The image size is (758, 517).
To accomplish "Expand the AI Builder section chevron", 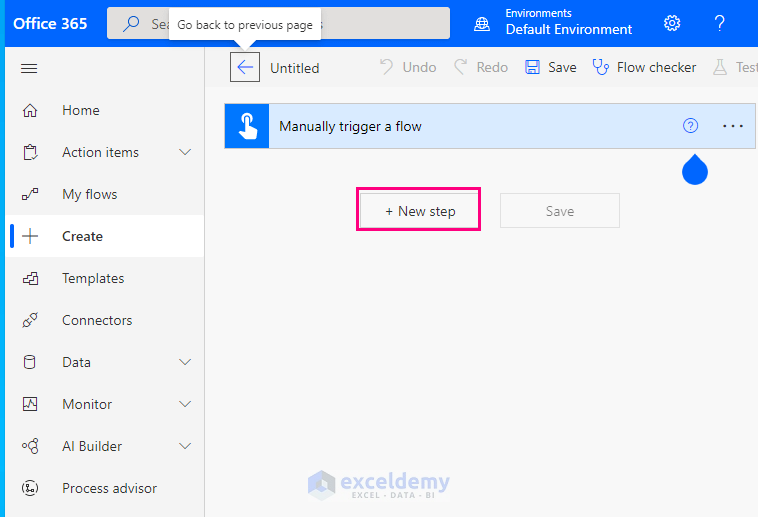I will 185,446.
